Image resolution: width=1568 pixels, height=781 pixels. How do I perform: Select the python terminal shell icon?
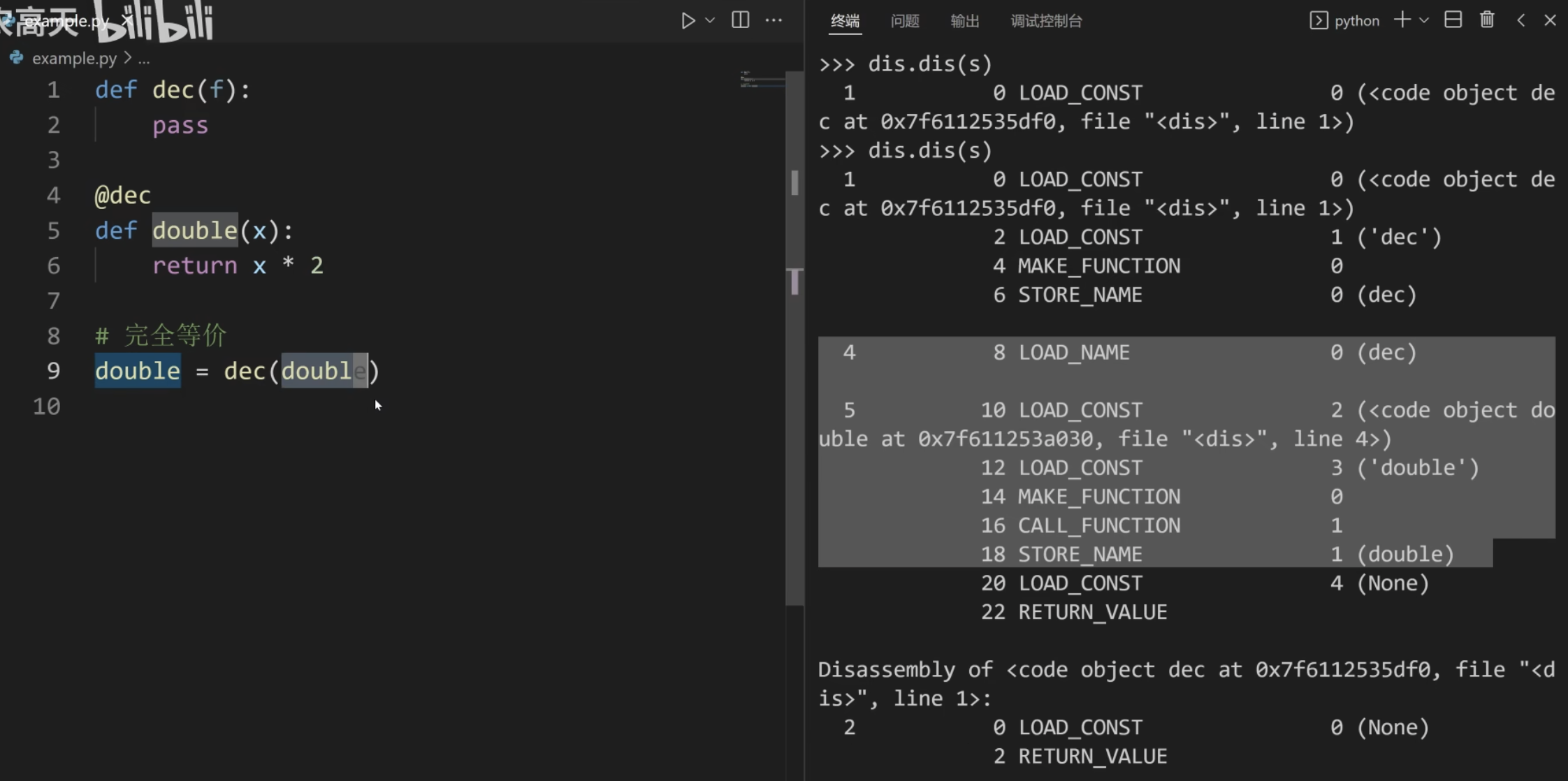(x=1319, y=20)
